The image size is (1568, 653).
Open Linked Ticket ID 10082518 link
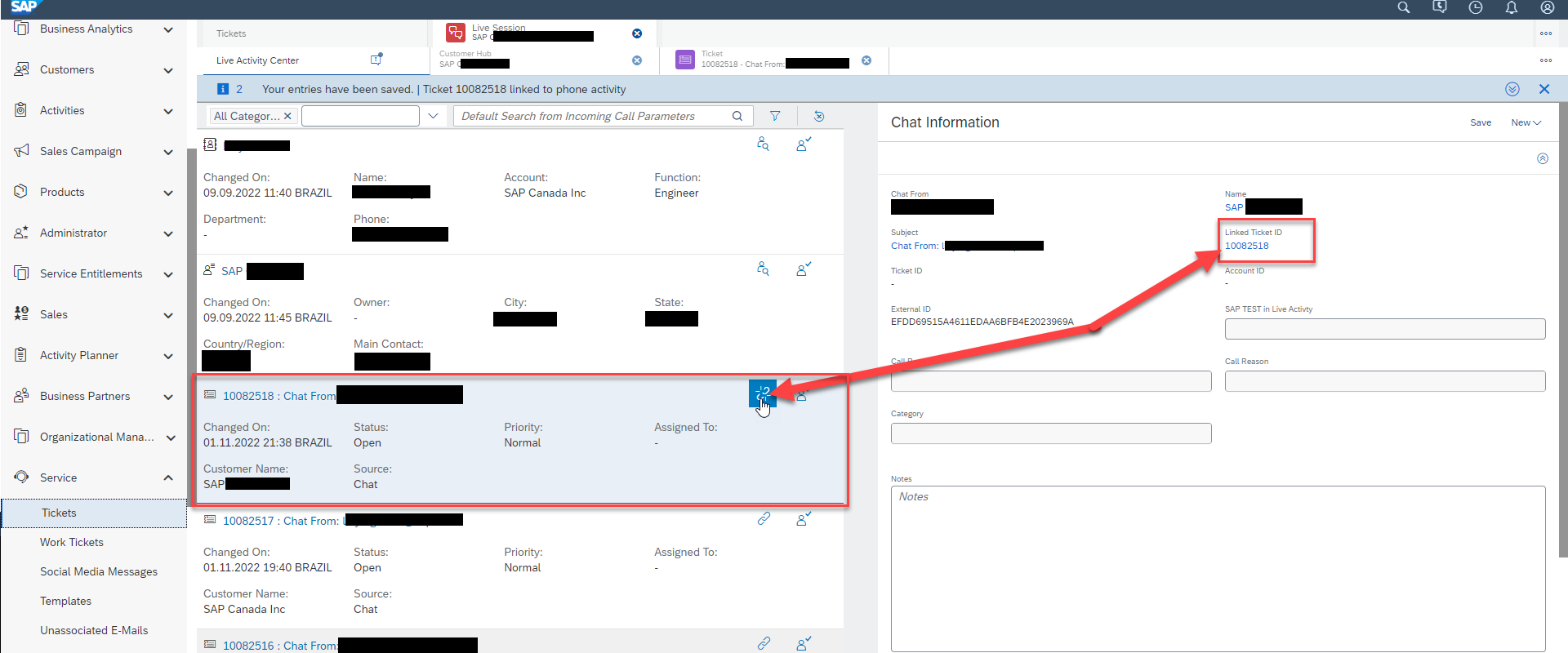1246,246
